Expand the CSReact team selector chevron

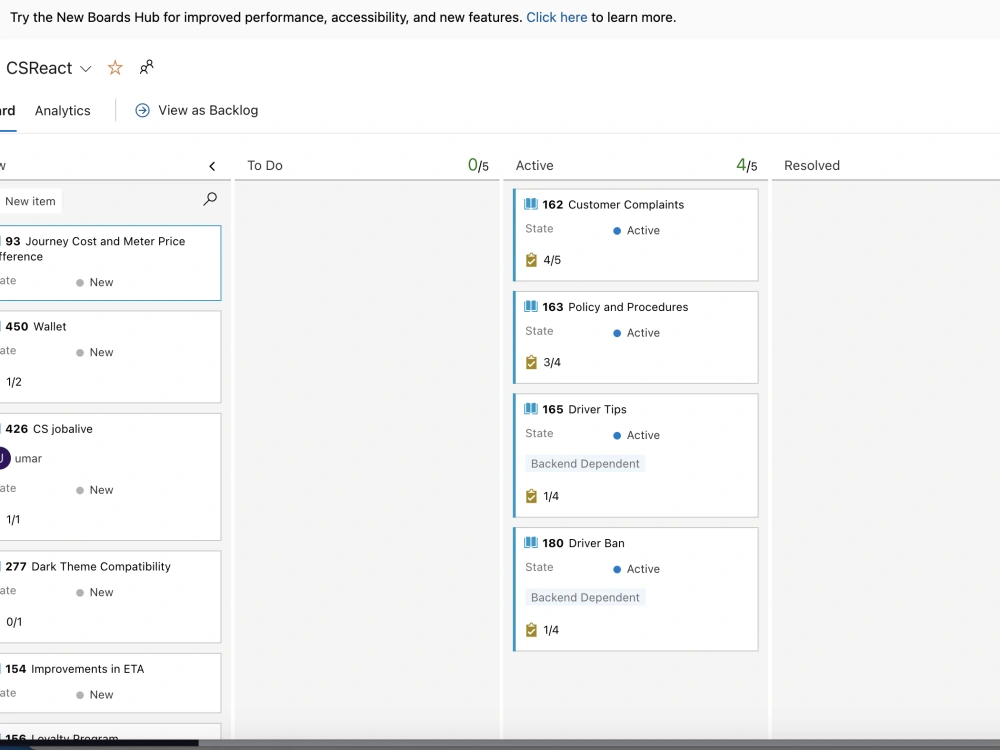(x=85, y=69)
